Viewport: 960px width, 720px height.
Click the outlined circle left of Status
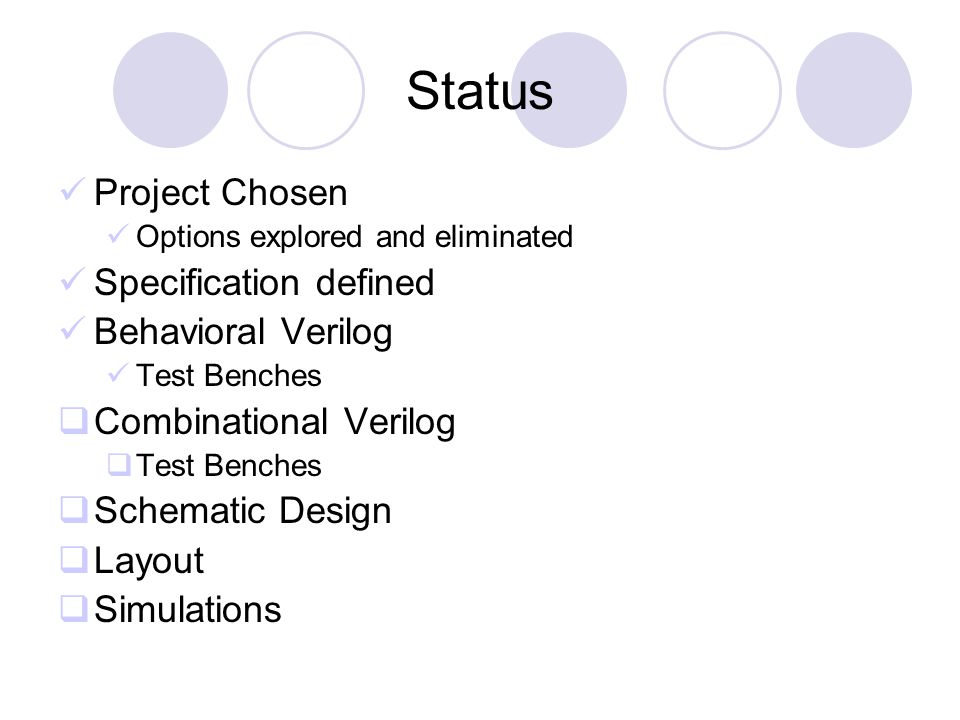click(306, 90)
